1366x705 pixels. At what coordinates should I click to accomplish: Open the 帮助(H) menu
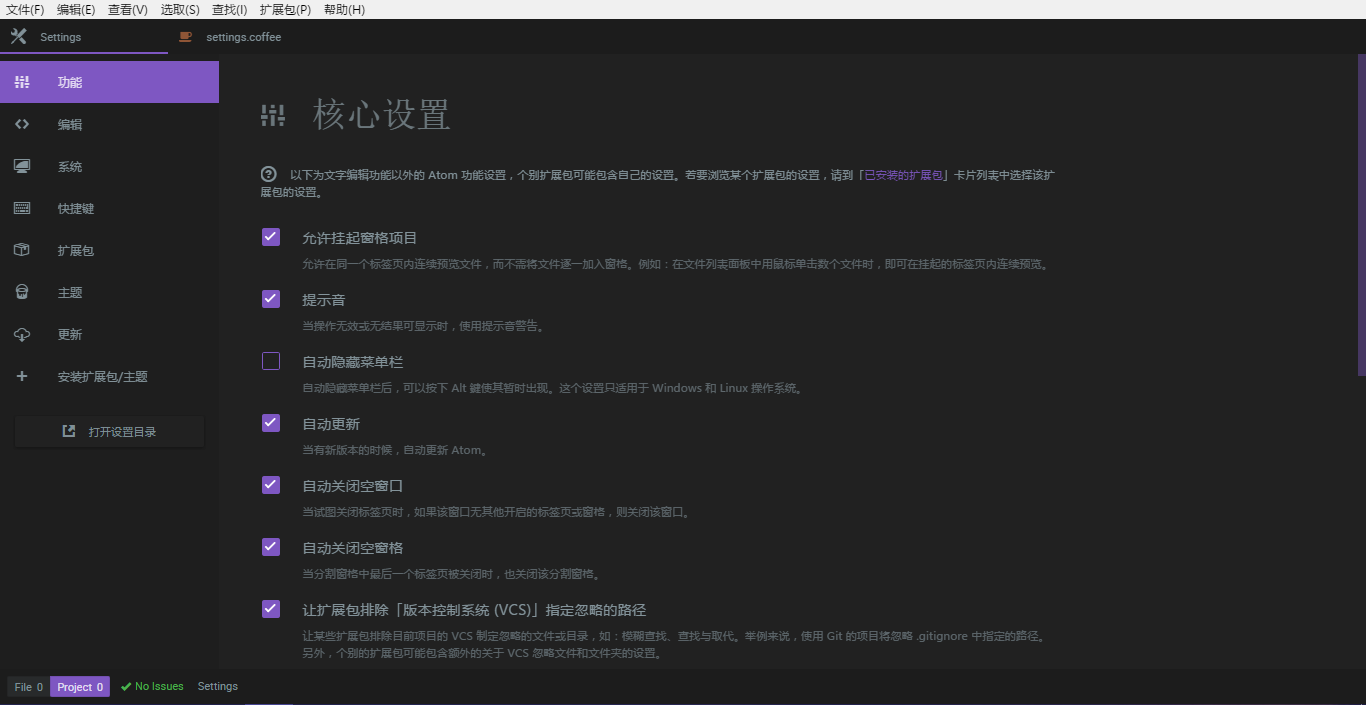click(x=344, y=9)
